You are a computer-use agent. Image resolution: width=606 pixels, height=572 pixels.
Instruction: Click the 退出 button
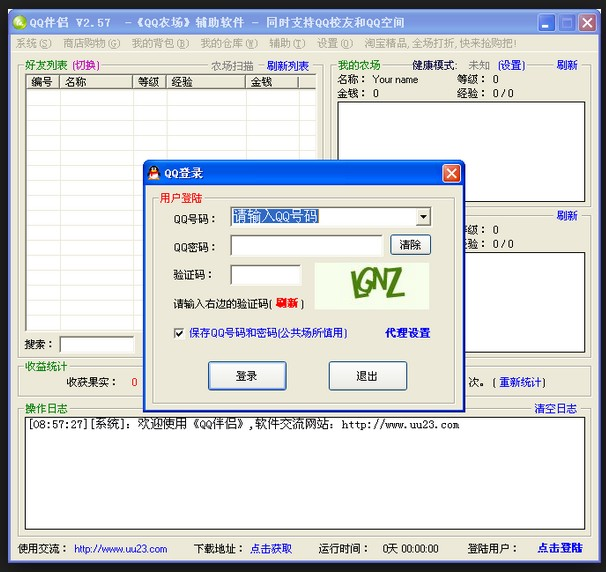click(x=368, y=376)
